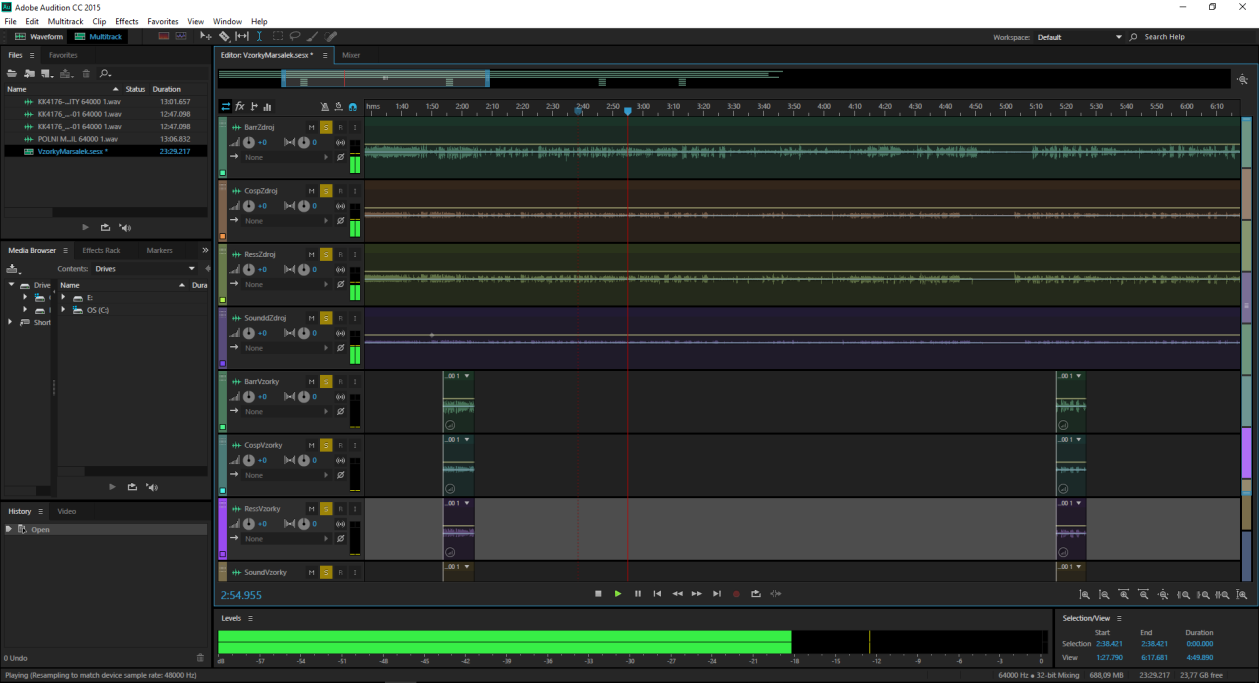1259x683 pixels.
Task: Expand the E: drive in Media Browser
Action: [63, 298]
